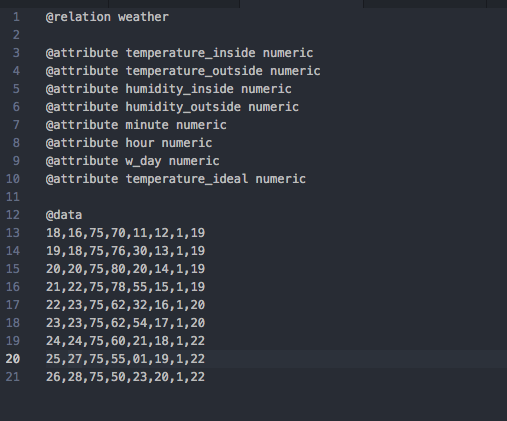The width and height of the screenshot is (507, 421).
Task: Click data row '21,22,75,78,55,15,1,19'
Action: coord(125,287)
